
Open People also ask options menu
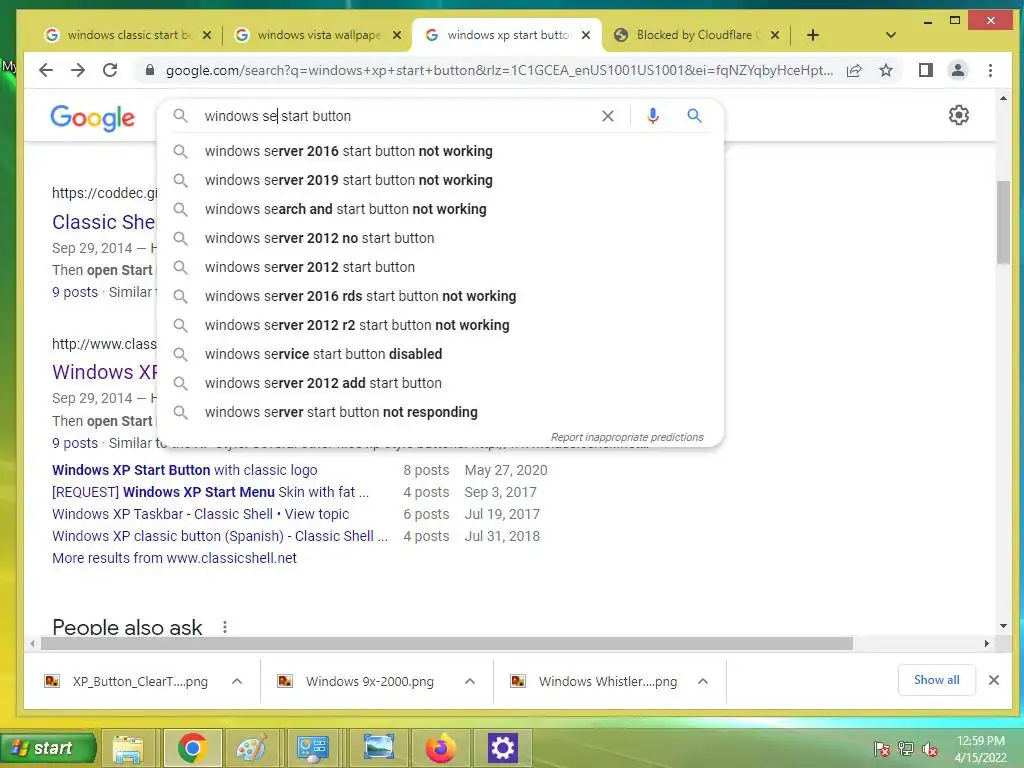pyautogui.click(x=225, y=627)
